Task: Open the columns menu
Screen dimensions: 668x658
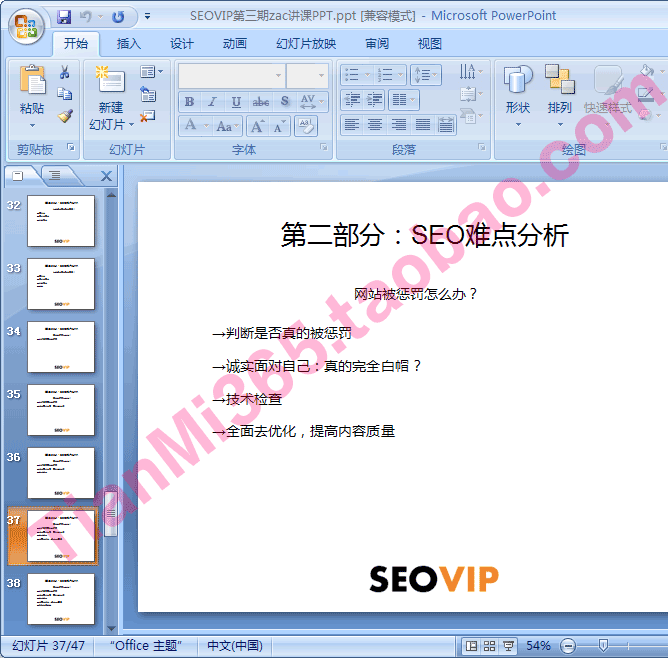Action: (403, 100)
